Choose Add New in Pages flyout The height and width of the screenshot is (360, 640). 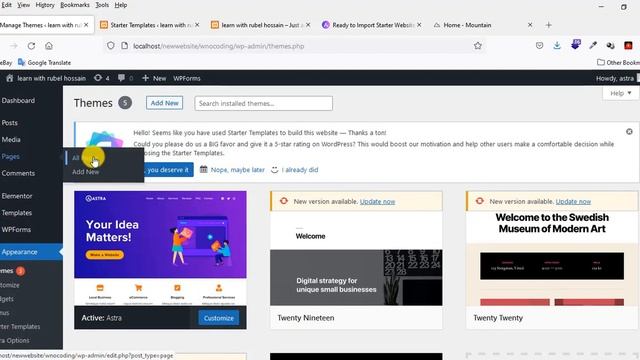tap(85, 172)
